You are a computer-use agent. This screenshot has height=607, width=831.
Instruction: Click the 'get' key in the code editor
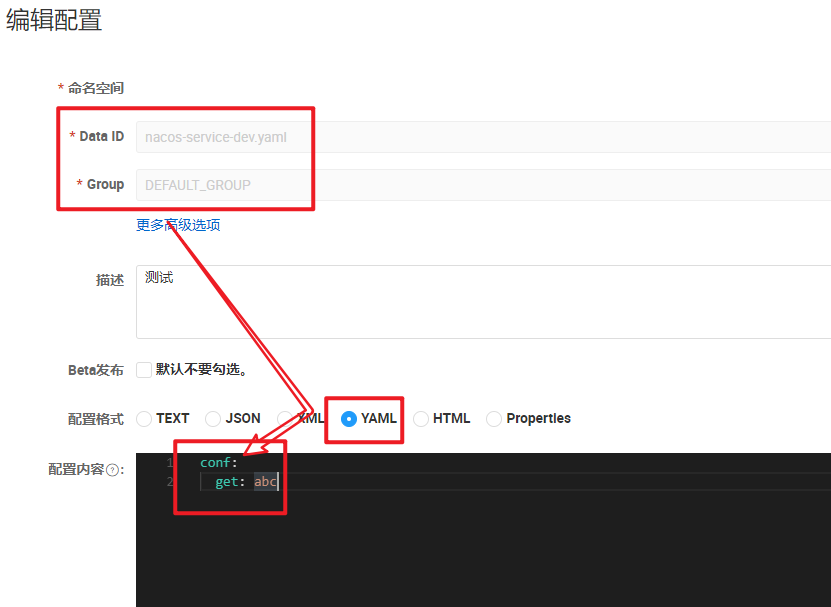226,482
